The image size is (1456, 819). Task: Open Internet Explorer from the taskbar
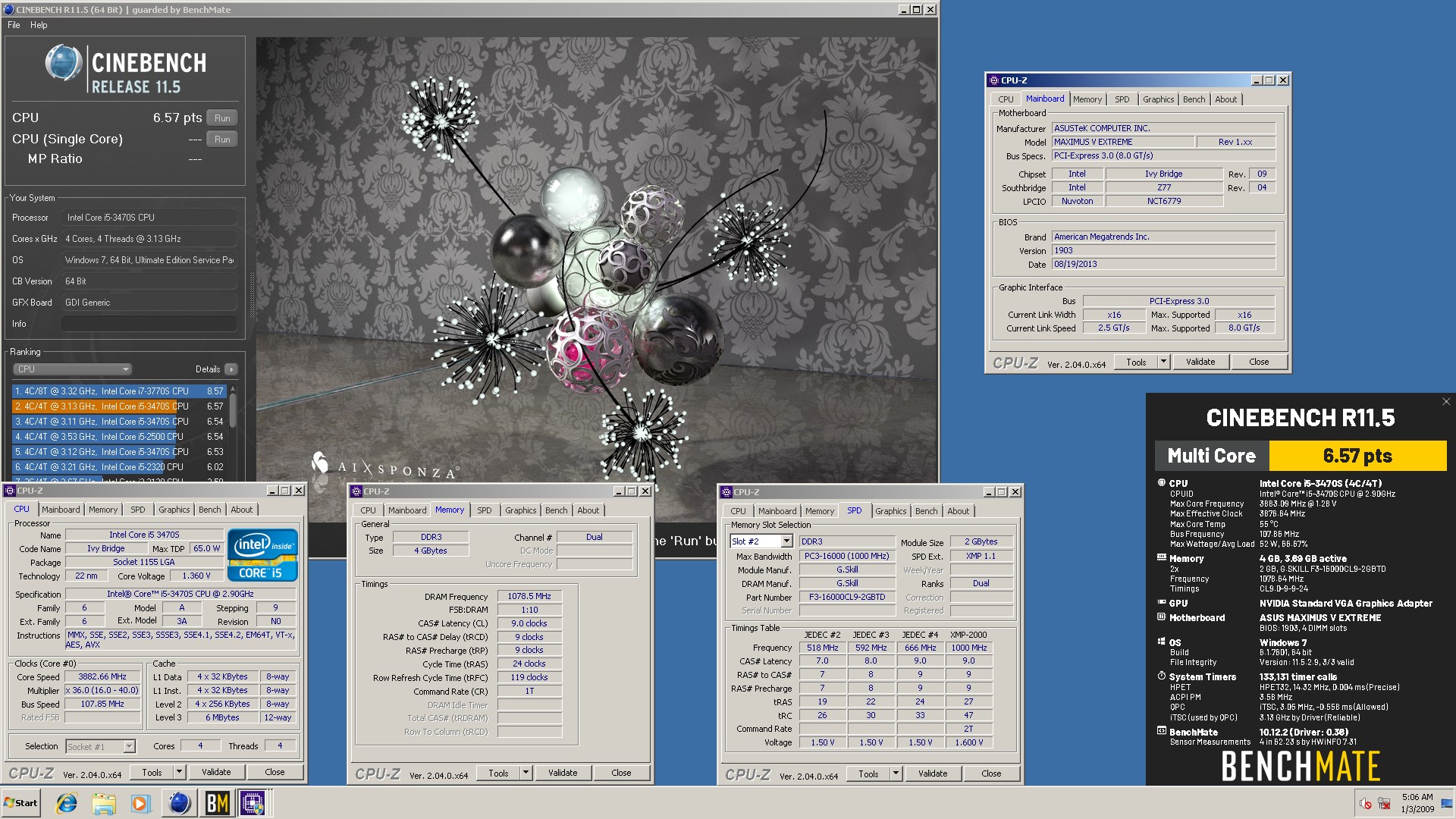pyautogui.click(x=67, y=803)
